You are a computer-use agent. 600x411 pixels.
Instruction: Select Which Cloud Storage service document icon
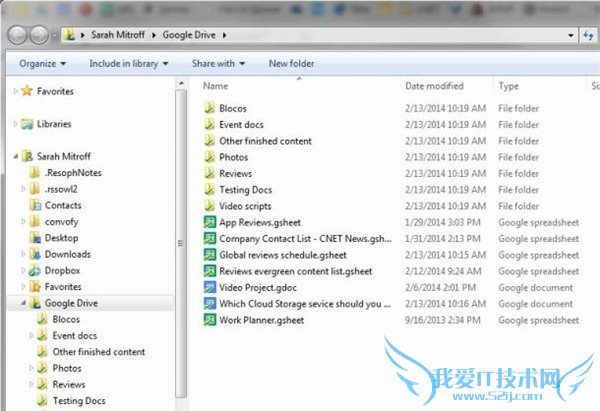click(x=209, y=304)
